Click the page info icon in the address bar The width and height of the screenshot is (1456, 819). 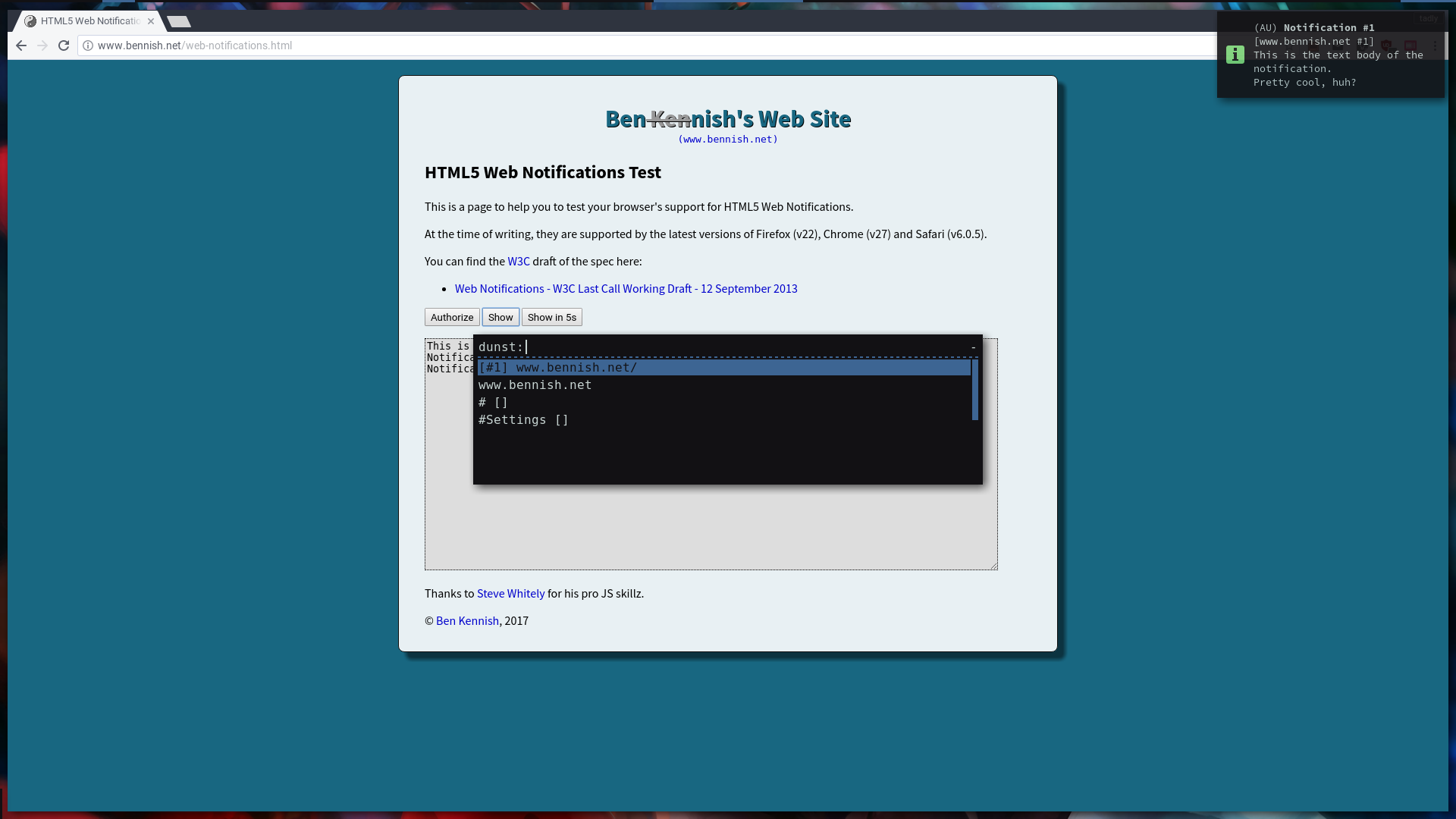89,45
